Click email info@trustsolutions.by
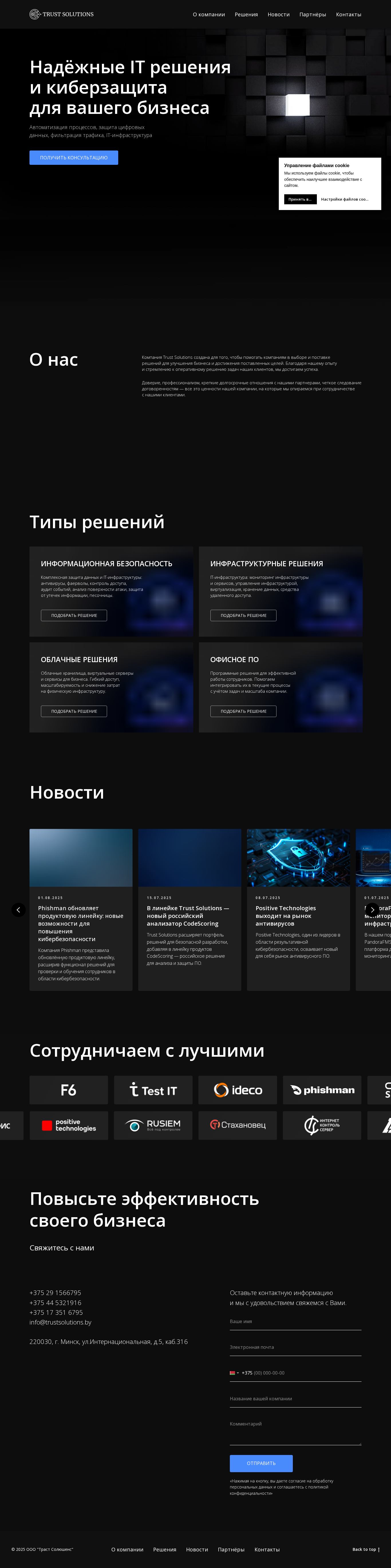The image size is (391, 1568). point(60,1322)
